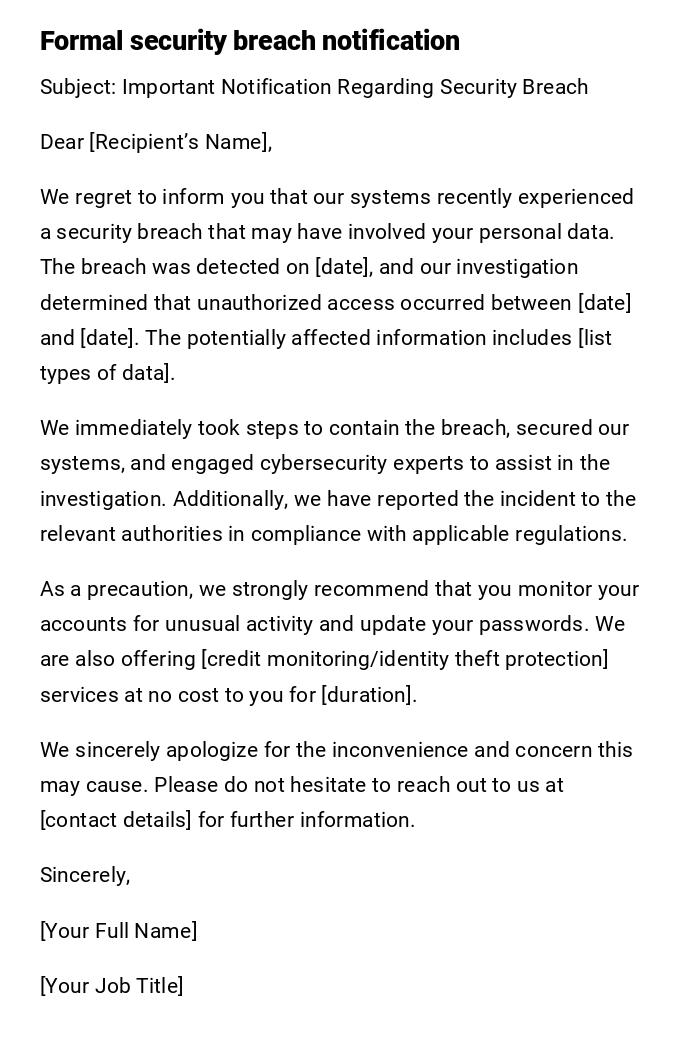The image size is (700, 1048).
Task: Select the [contact details] placeholder
Action: tap(115, 820)
